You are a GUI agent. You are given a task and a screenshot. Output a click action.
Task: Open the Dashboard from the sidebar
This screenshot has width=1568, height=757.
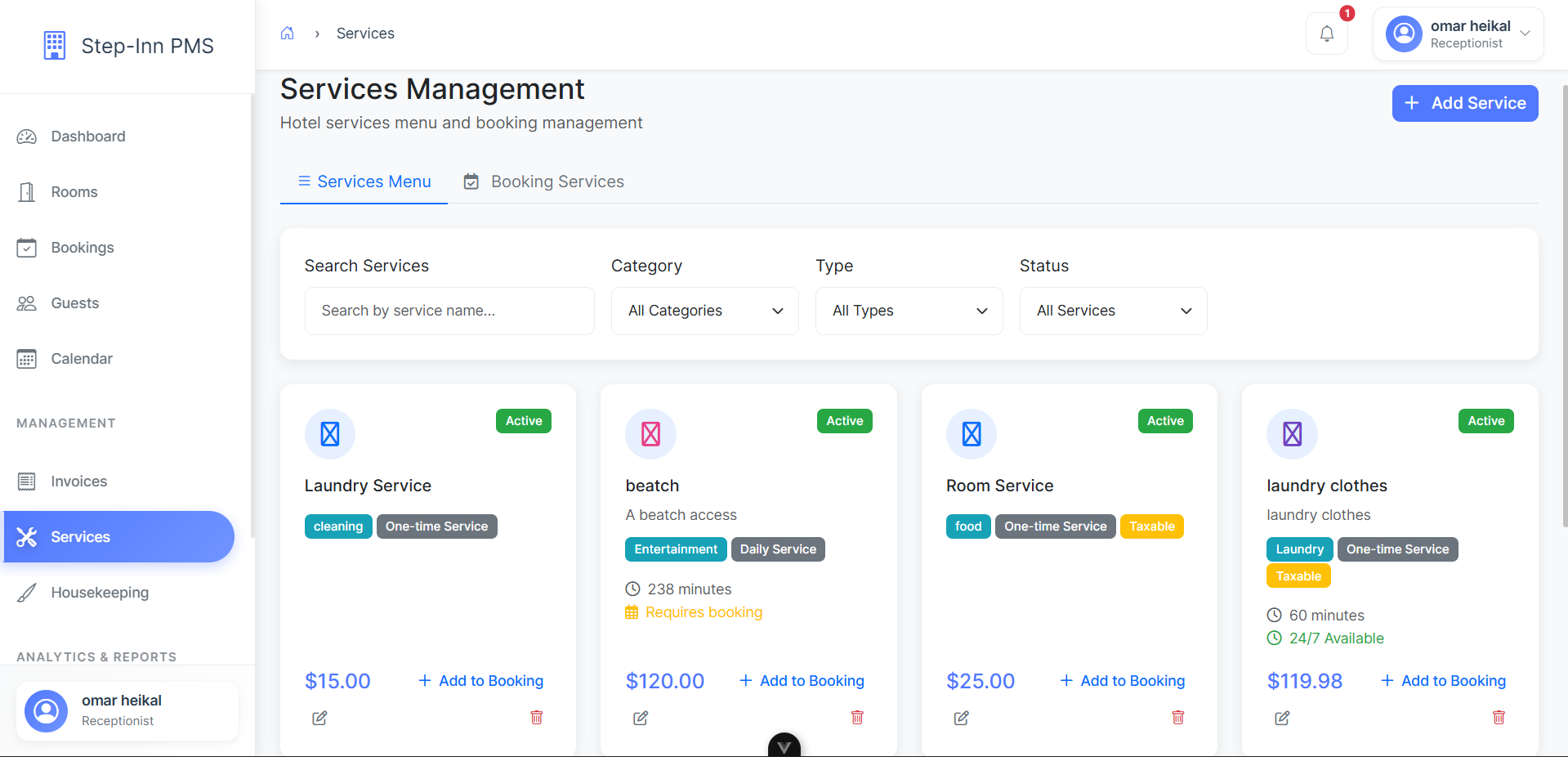87,136
